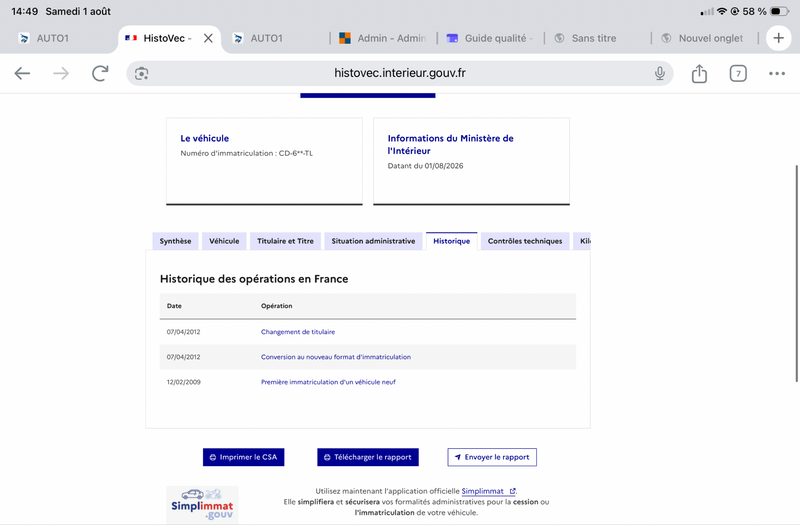
Task: Switch to Guide qualité tab
Action: click(490, 38)
